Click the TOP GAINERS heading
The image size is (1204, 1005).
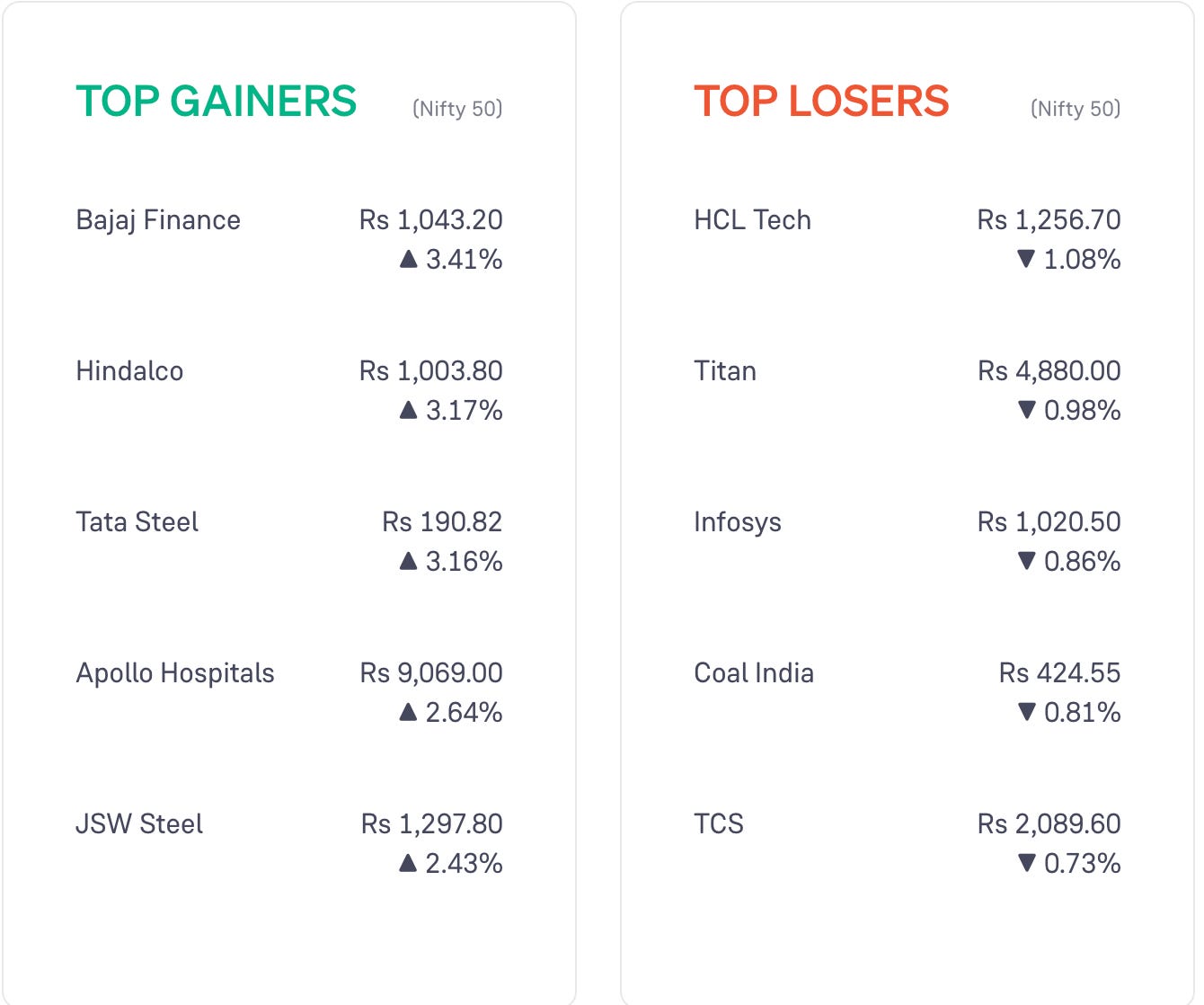(217, 101)
